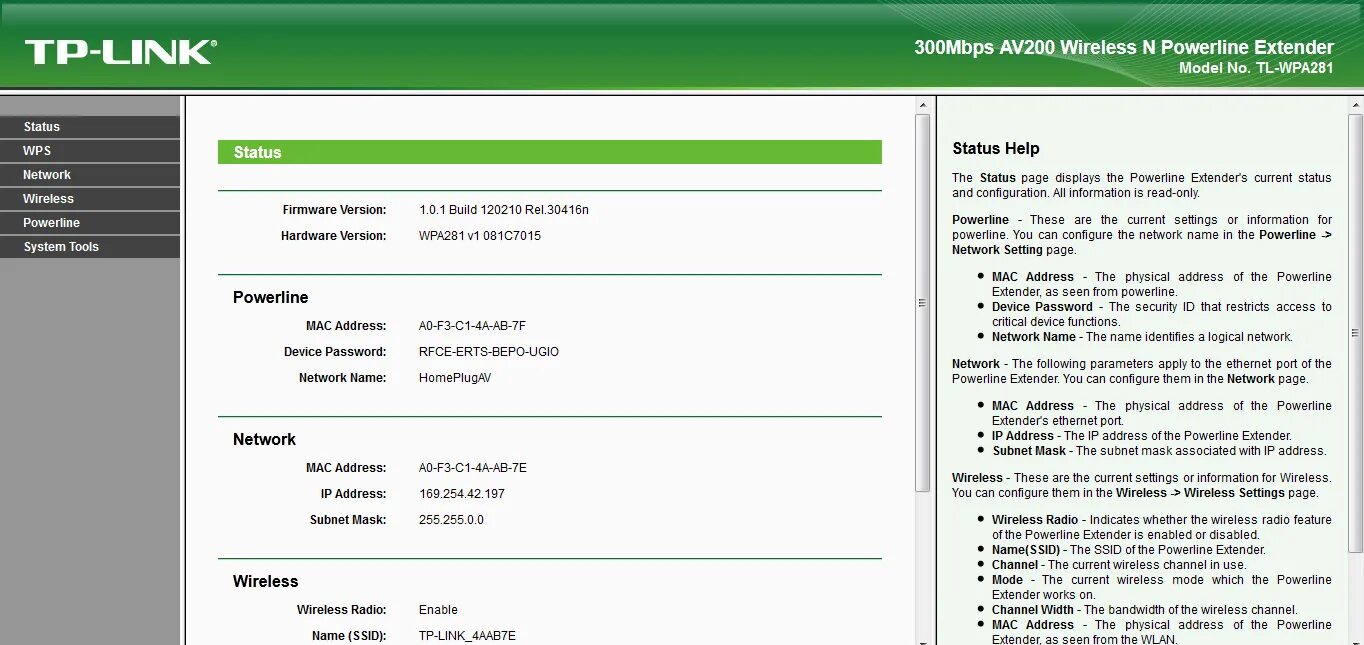1364x645 pixels.
Task: Open the WPS menu item
Action: (x=90, y=151)
